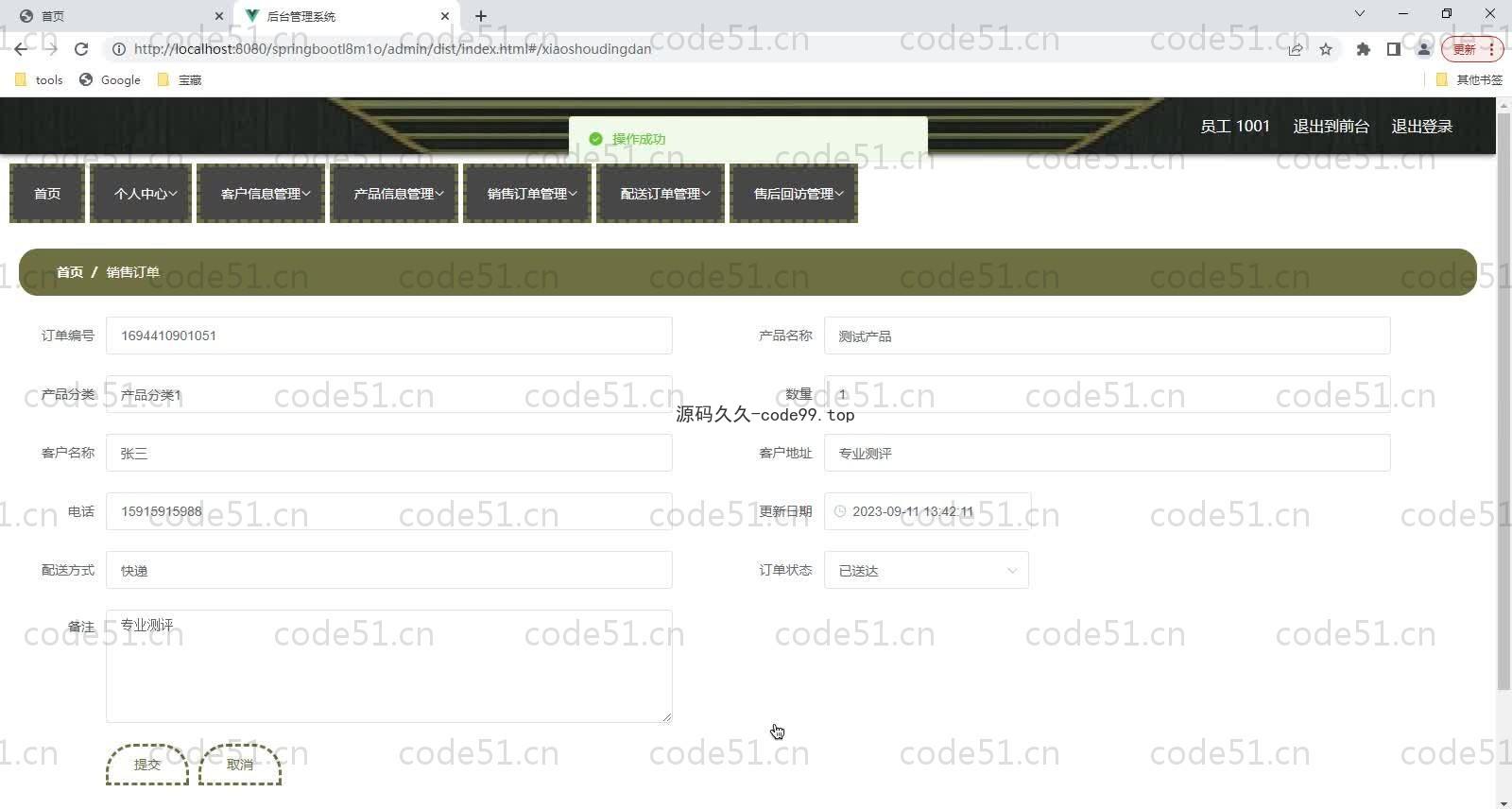The width and height of the screenshot is (1512, 809).
Task: Click the site info icon in the address bar
Action: tap(119, 49)
